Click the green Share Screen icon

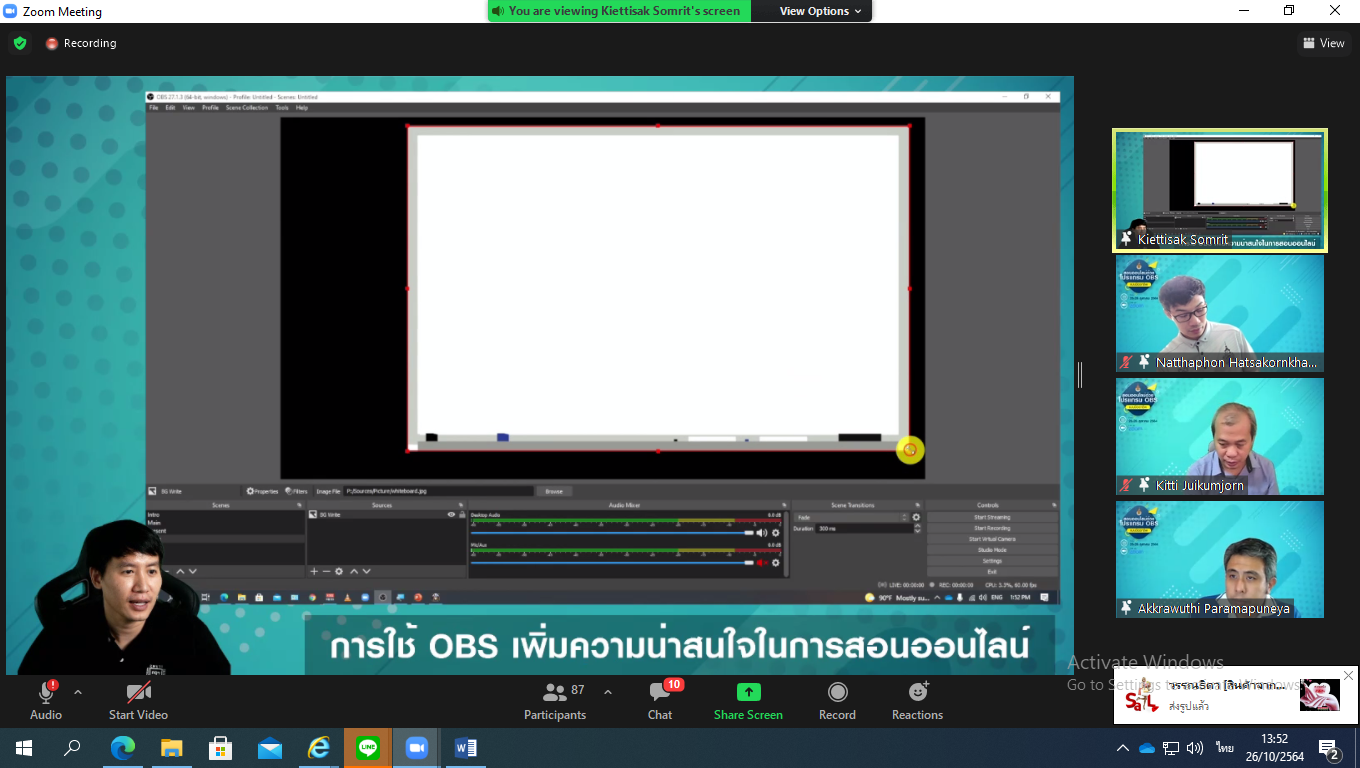(748, 692)
